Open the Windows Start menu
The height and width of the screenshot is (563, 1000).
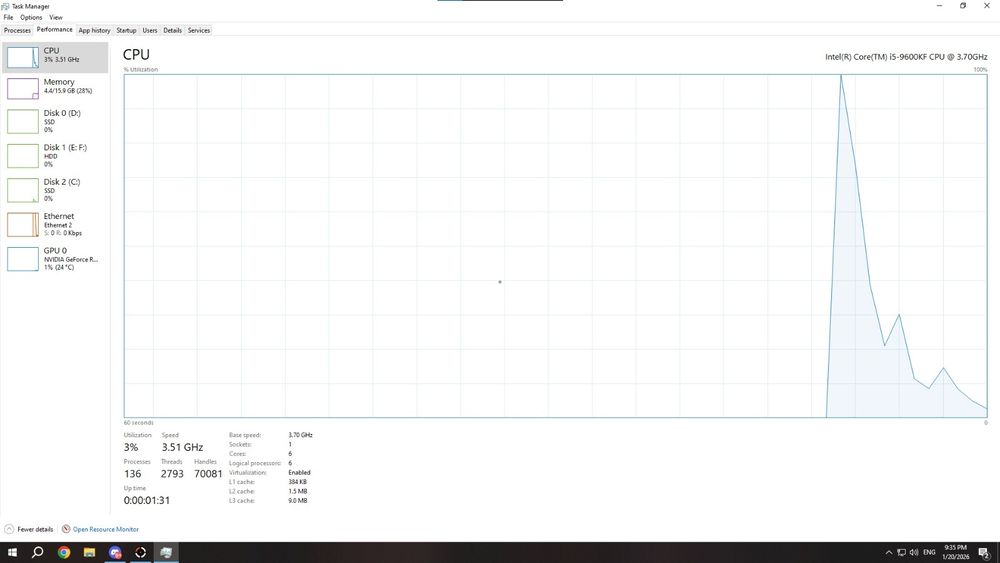point(12,552)
